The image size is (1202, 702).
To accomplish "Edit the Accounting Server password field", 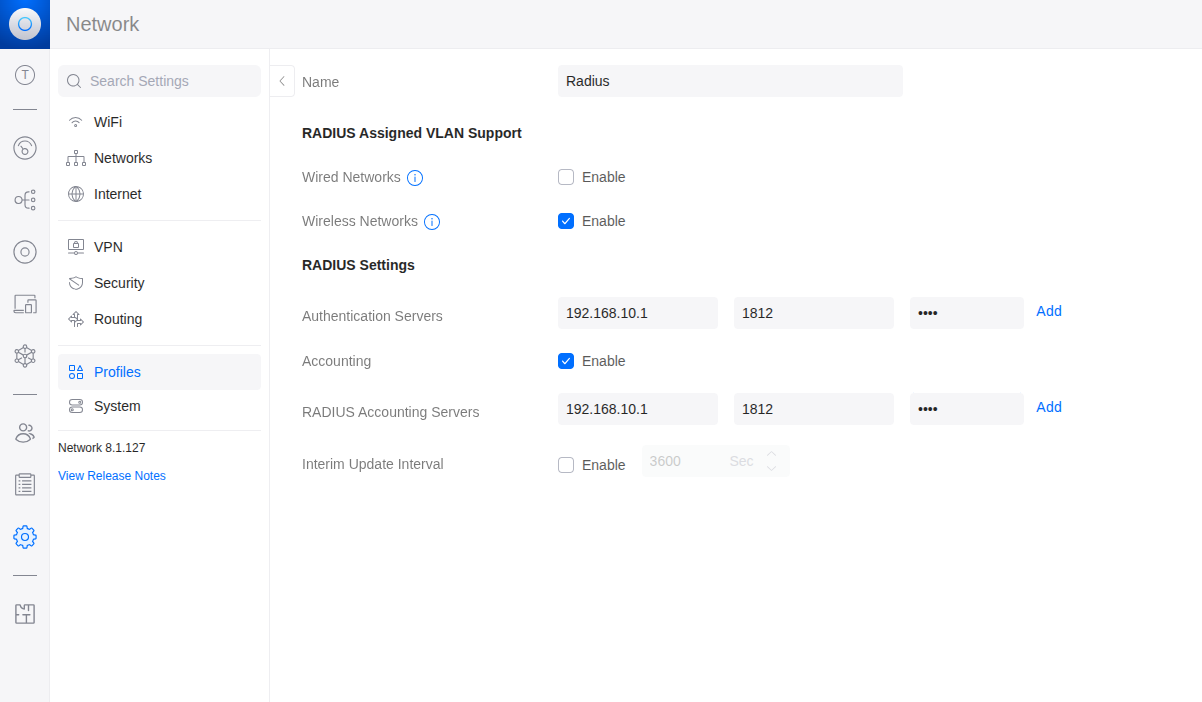I will tap(967, 409).
